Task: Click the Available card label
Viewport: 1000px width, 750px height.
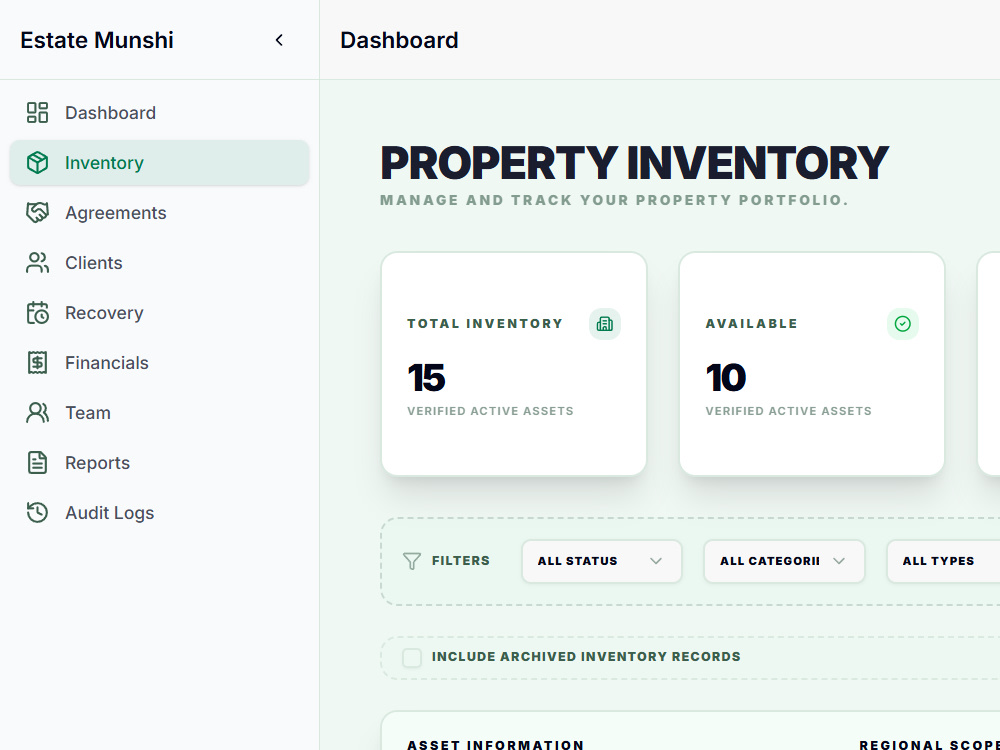Action: coord(751,323)
